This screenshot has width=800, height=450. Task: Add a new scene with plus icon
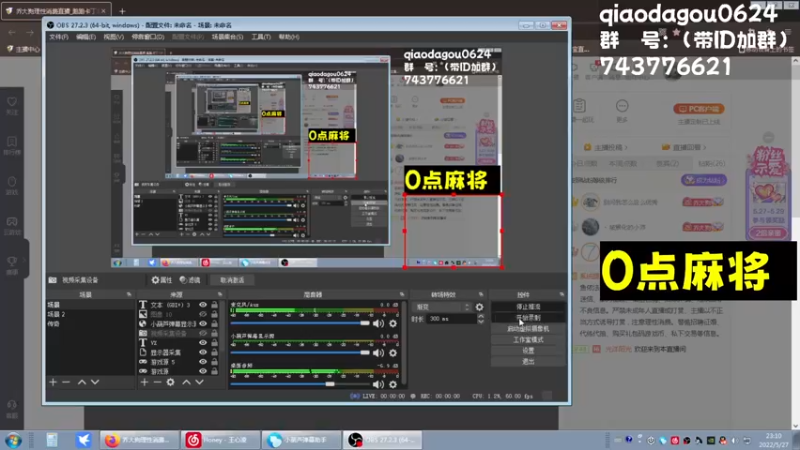point(53,382)
